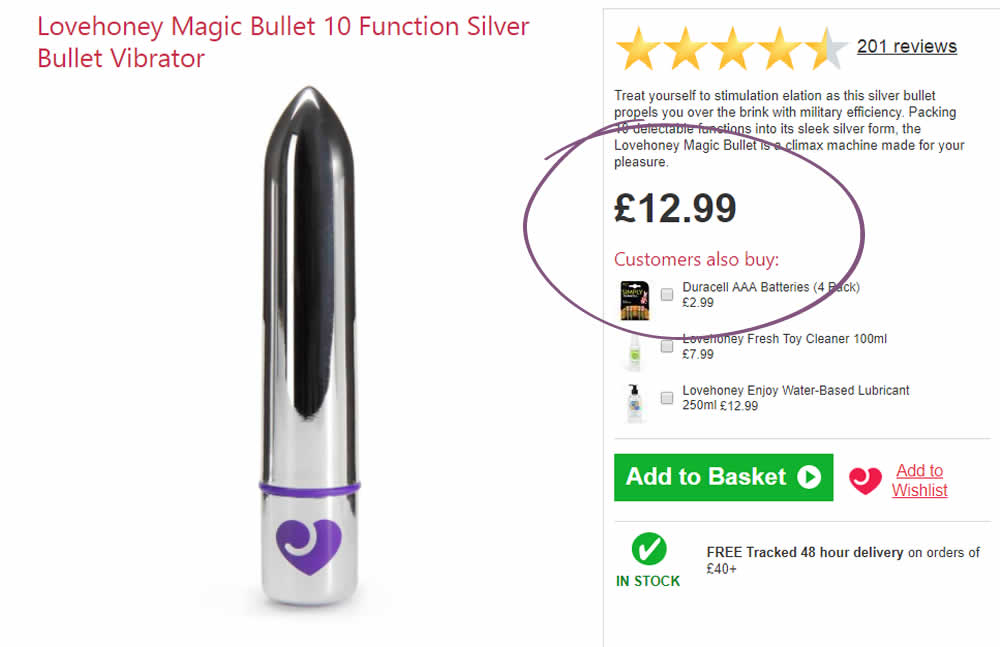
Task: Click the Duracell AAA Batteries thumbnail
Action: [x=634, y=299]
